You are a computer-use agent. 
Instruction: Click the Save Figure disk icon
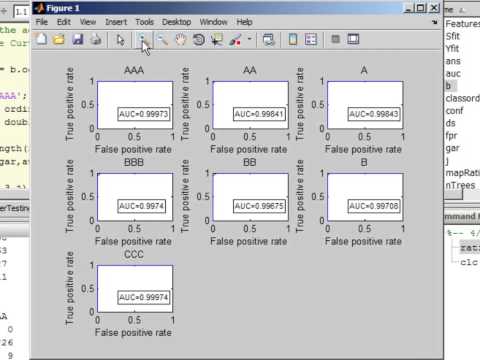[x=78, y=39]
